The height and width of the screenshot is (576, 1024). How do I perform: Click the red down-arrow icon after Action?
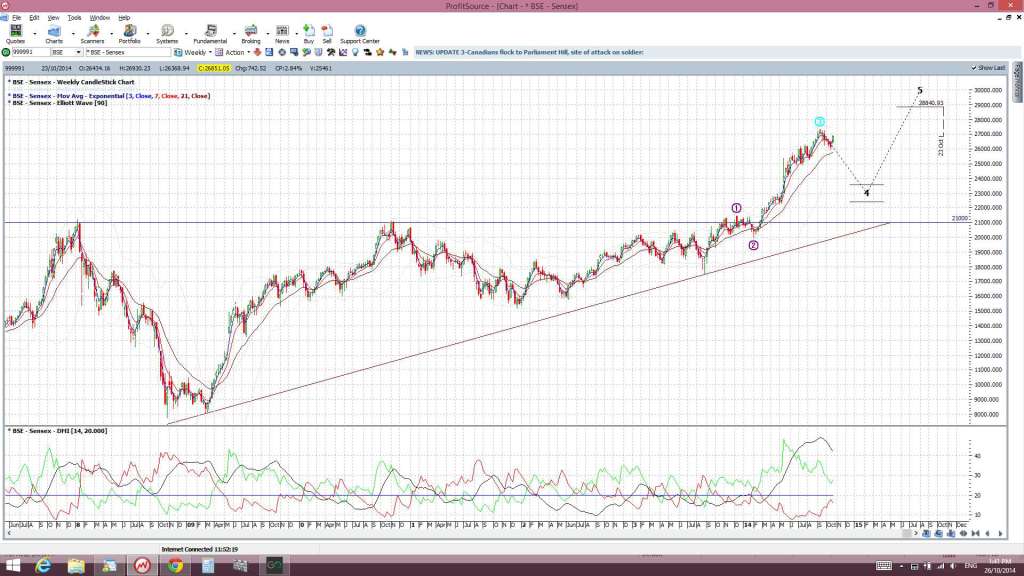tap(257, 52)
